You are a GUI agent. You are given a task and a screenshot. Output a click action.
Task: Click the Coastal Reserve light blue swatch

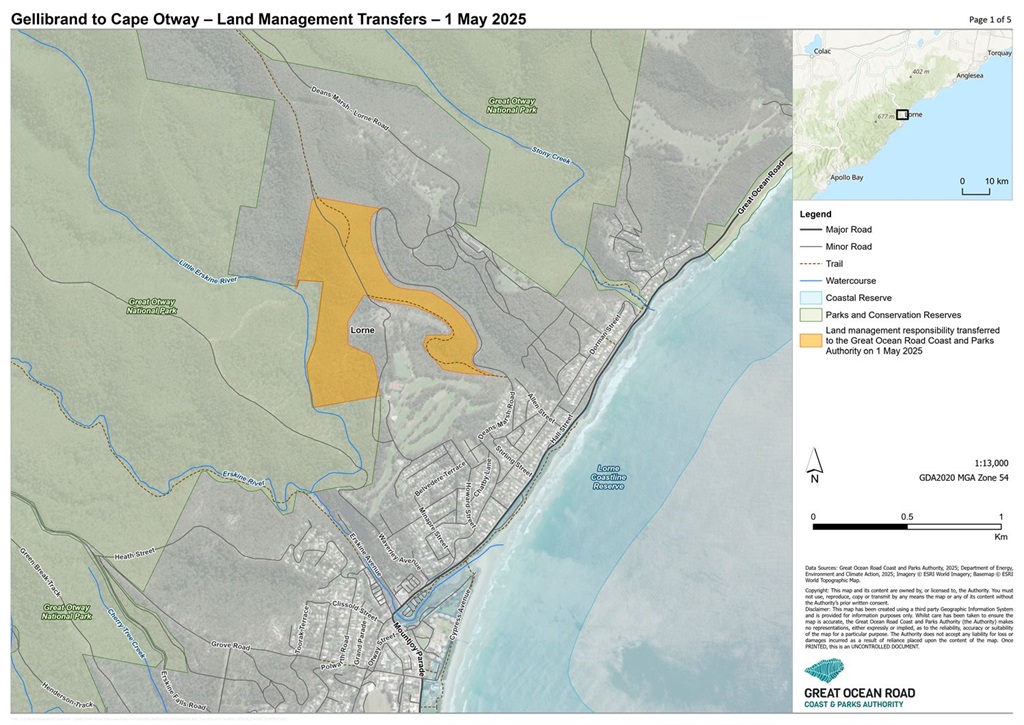(810, 298)
